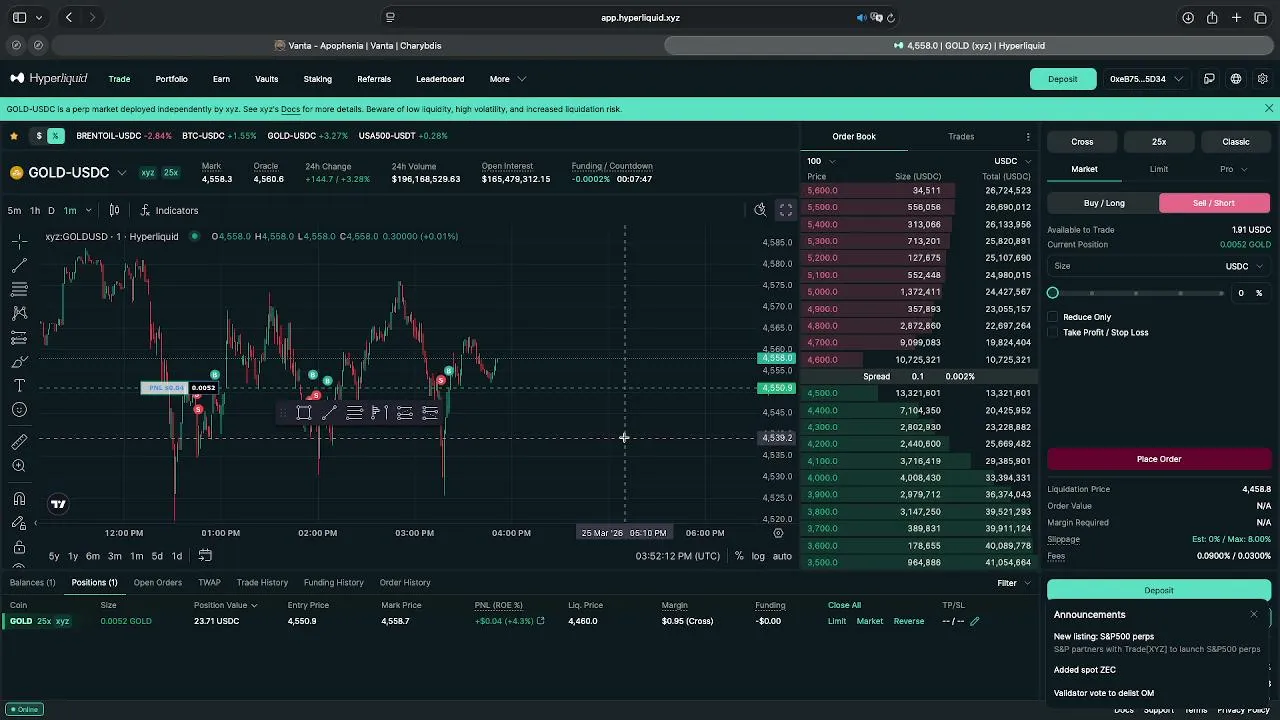Viewport: 1280px width, 720px height.
Task: Click the order size percentage slider handle
Action: pyautogui.click(x=1053, y=293)
